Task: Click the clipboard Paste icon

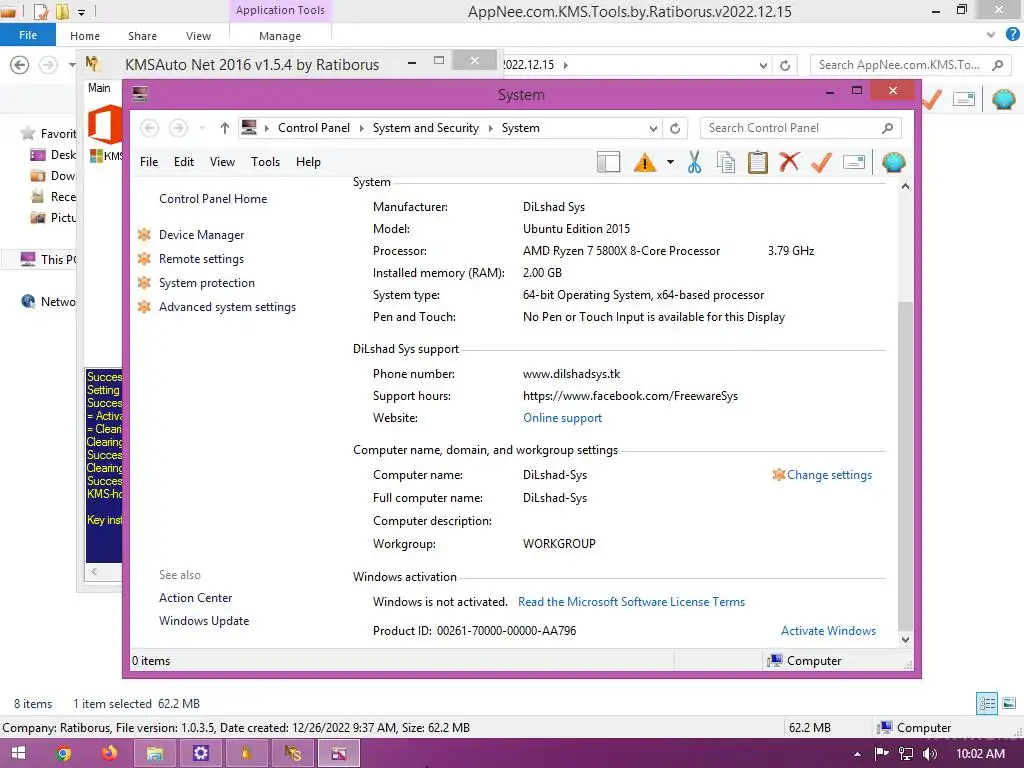Action: point(758,162)
